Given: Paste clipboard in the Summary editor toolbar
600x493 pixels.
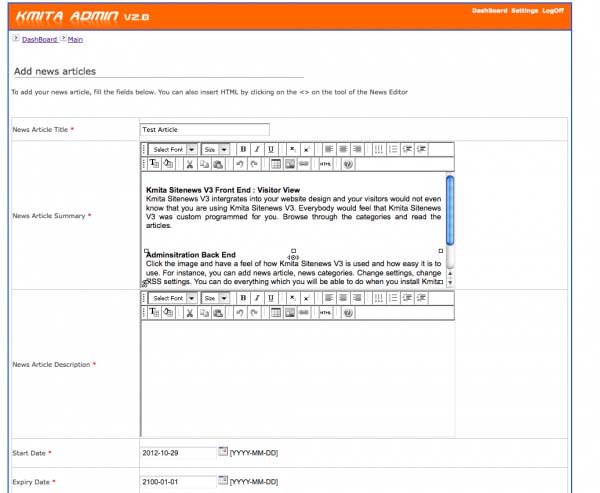Looking at the screenshot, I should (x=218, y=164).
